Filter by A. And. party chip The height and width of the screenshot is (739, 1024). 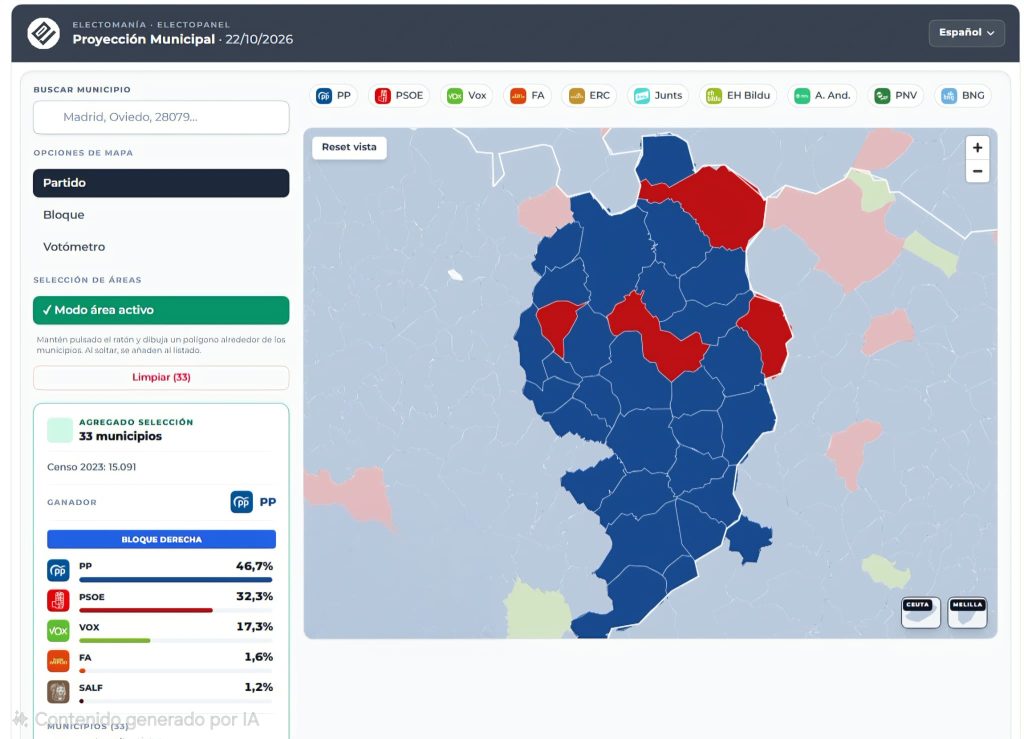[822, 96]
